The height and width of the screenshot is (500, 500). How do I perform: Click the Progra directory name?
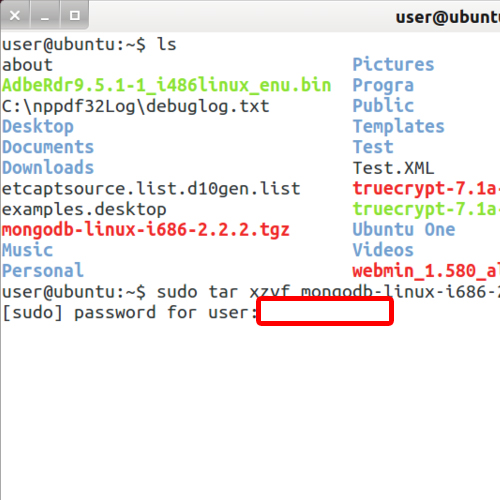coord(383,86)
